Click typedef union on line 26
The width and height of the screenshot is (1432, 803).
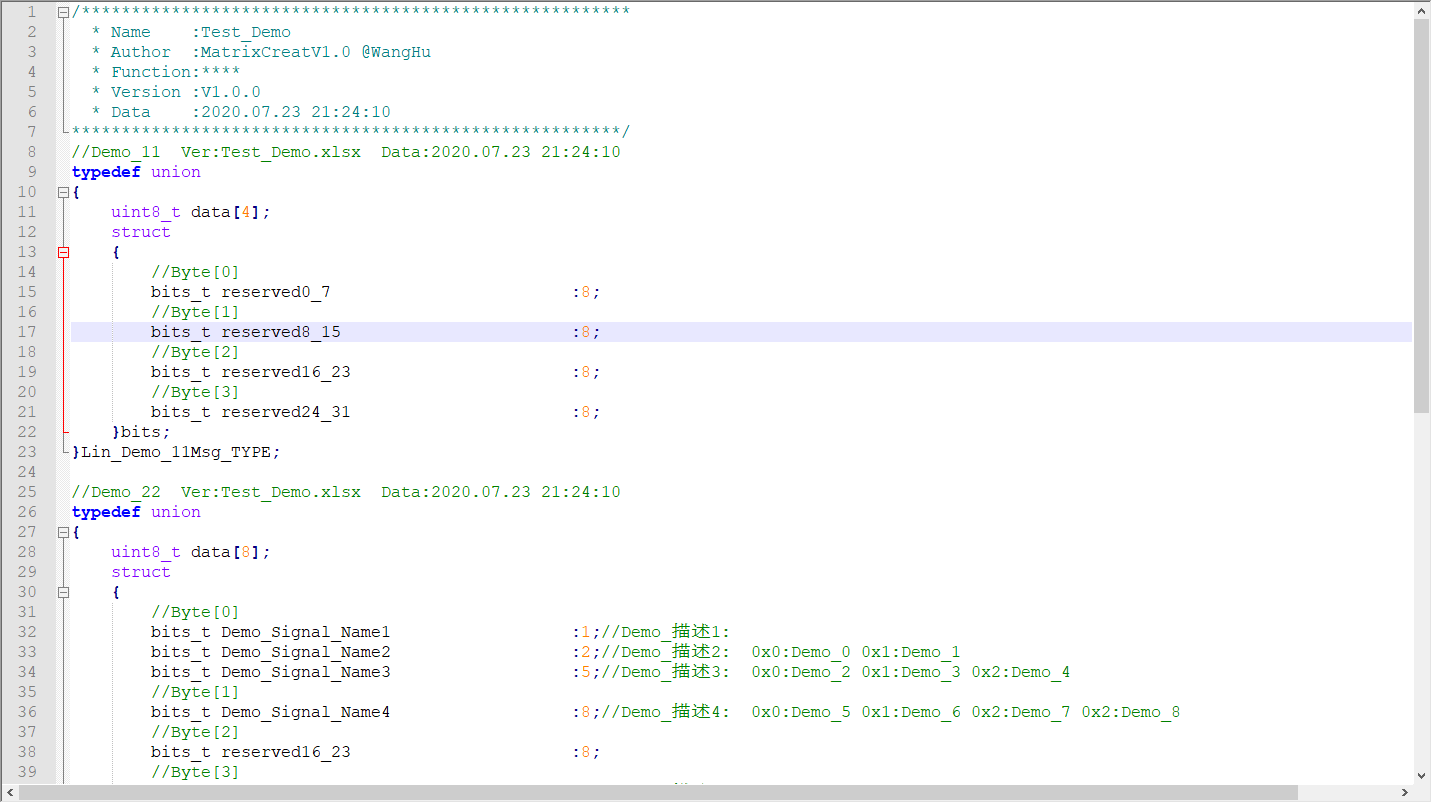(136, 512)
